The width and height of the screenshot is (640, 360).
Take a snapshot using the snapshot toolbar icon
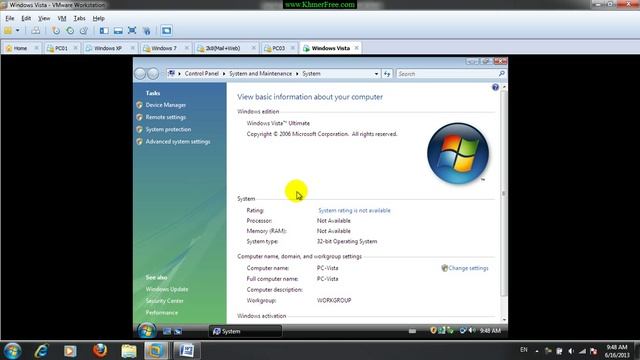56,31
